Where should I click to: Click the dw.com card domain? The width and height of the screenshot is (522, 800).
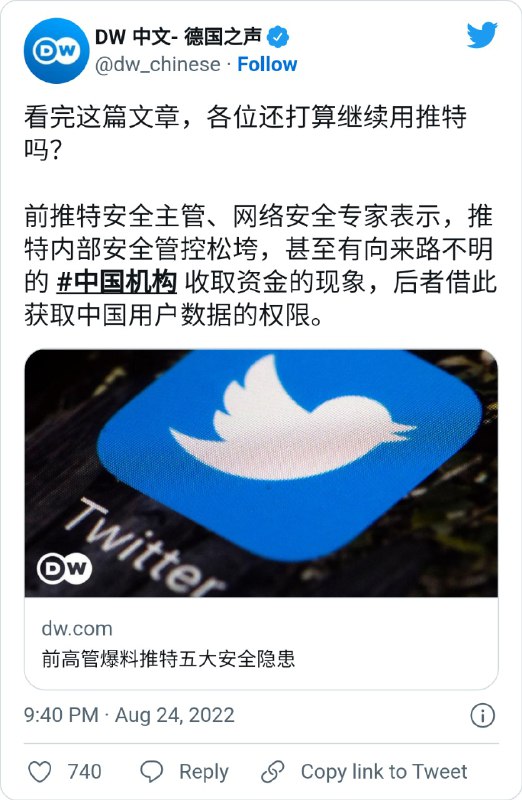(x=77, y=629)
